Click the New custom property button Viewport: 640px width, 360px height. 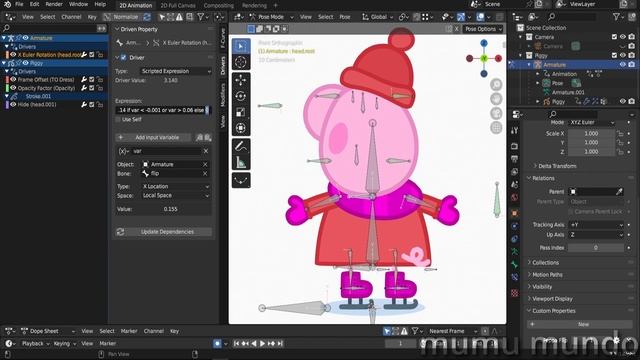pos(580,324)
